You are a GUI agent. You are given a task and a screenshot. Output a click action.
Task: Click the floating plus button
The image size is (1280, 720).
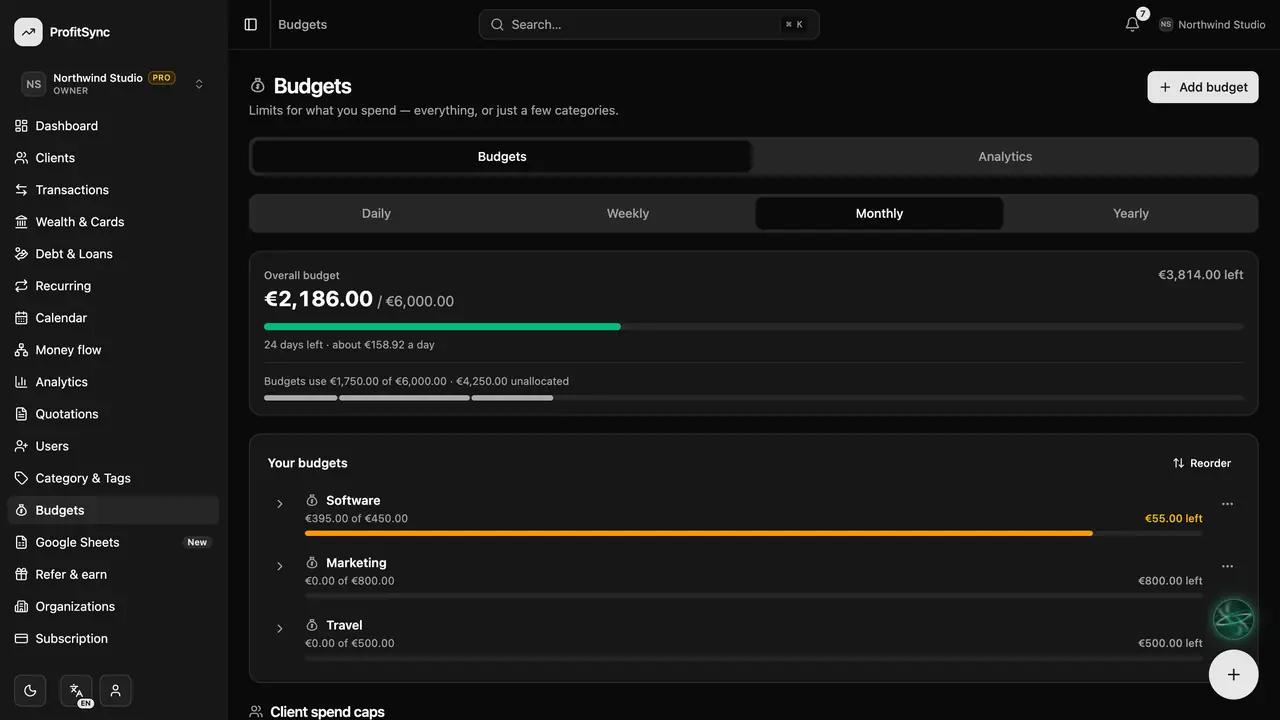(1233, 674)
